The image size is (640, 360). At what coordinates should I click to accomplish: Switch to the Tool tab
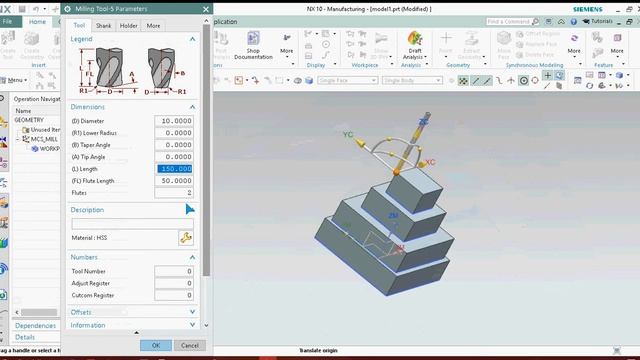[79, 25]
